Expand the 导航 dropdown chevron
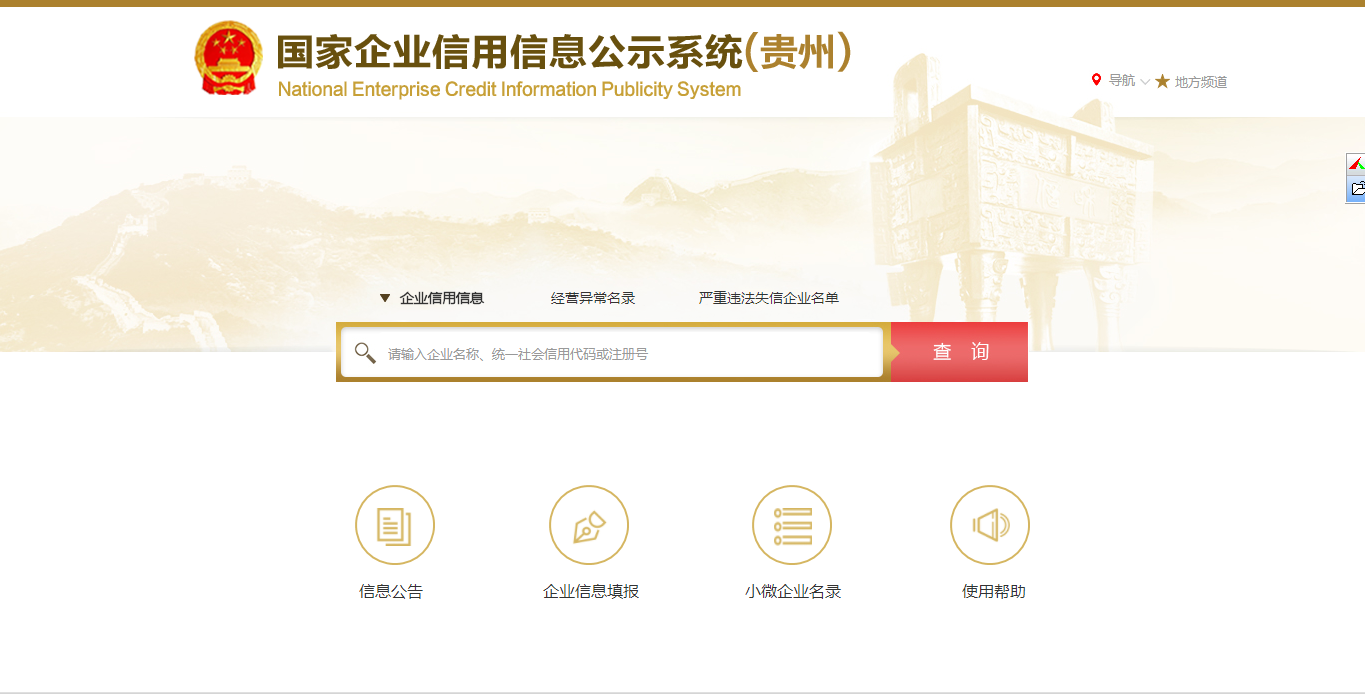 (1145, 82)
